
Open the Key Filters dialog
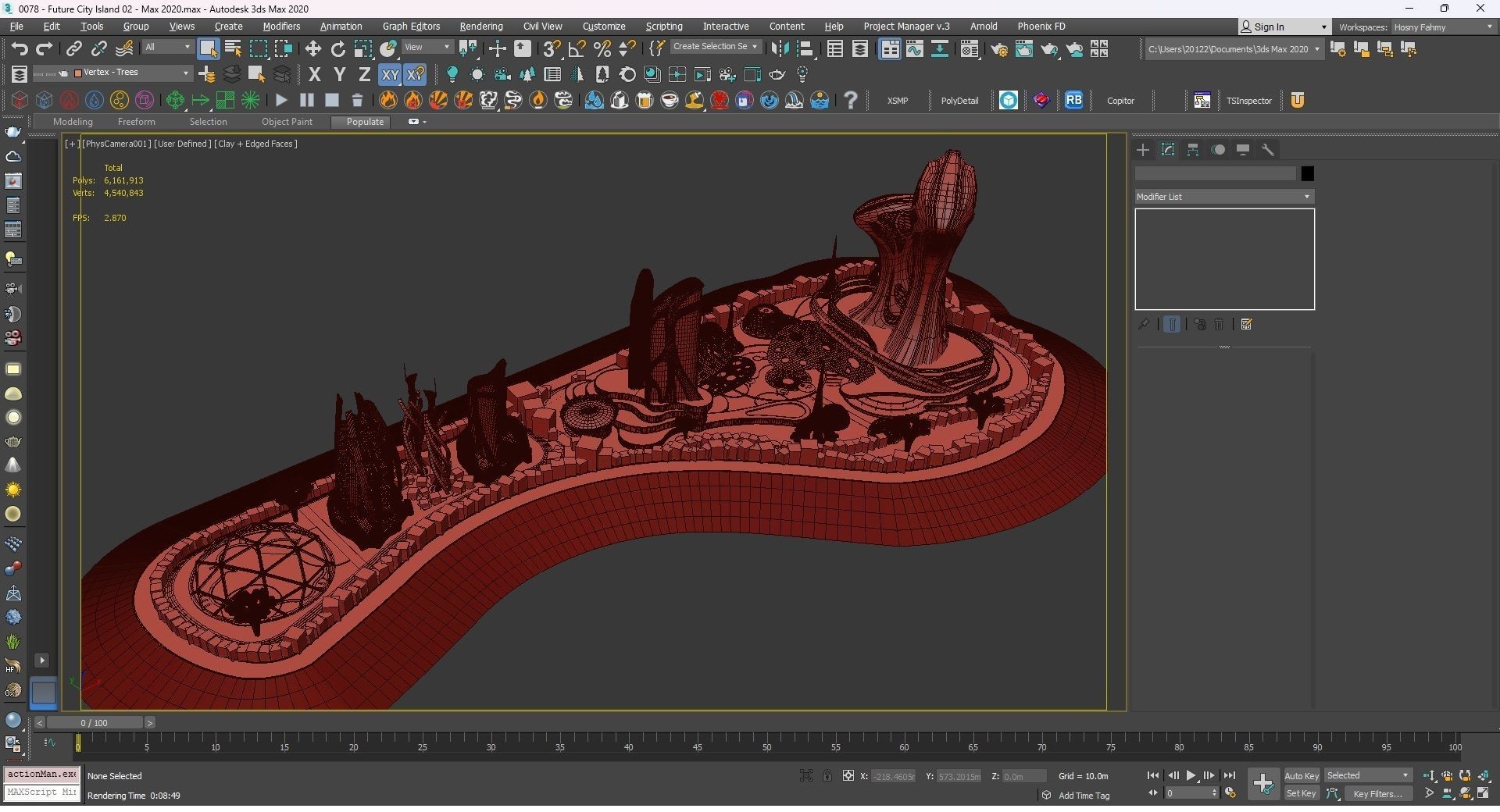[1378, 794]
